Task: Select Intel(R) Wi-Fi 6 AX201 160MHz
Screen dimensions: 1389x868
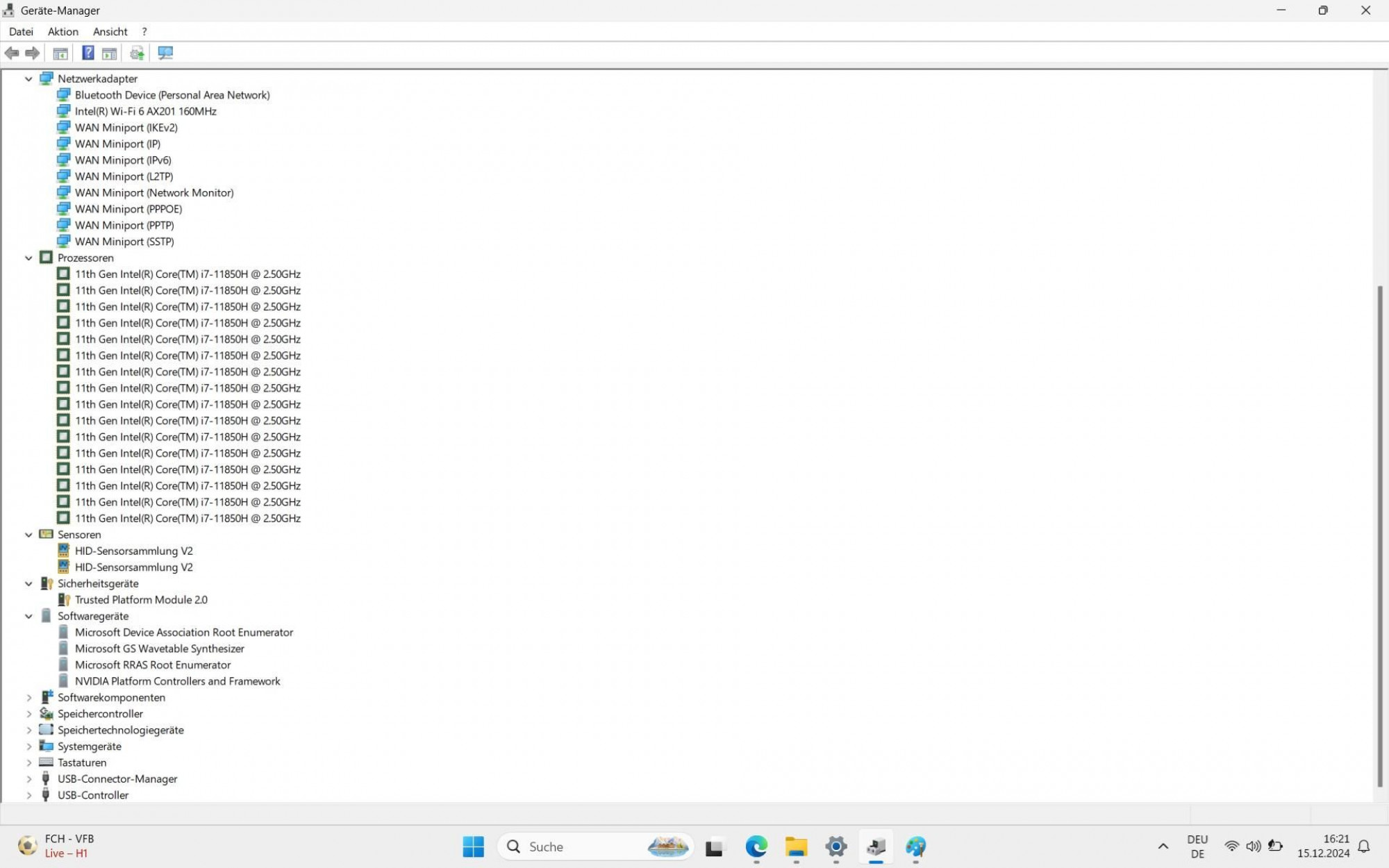Action: [146, 111]
